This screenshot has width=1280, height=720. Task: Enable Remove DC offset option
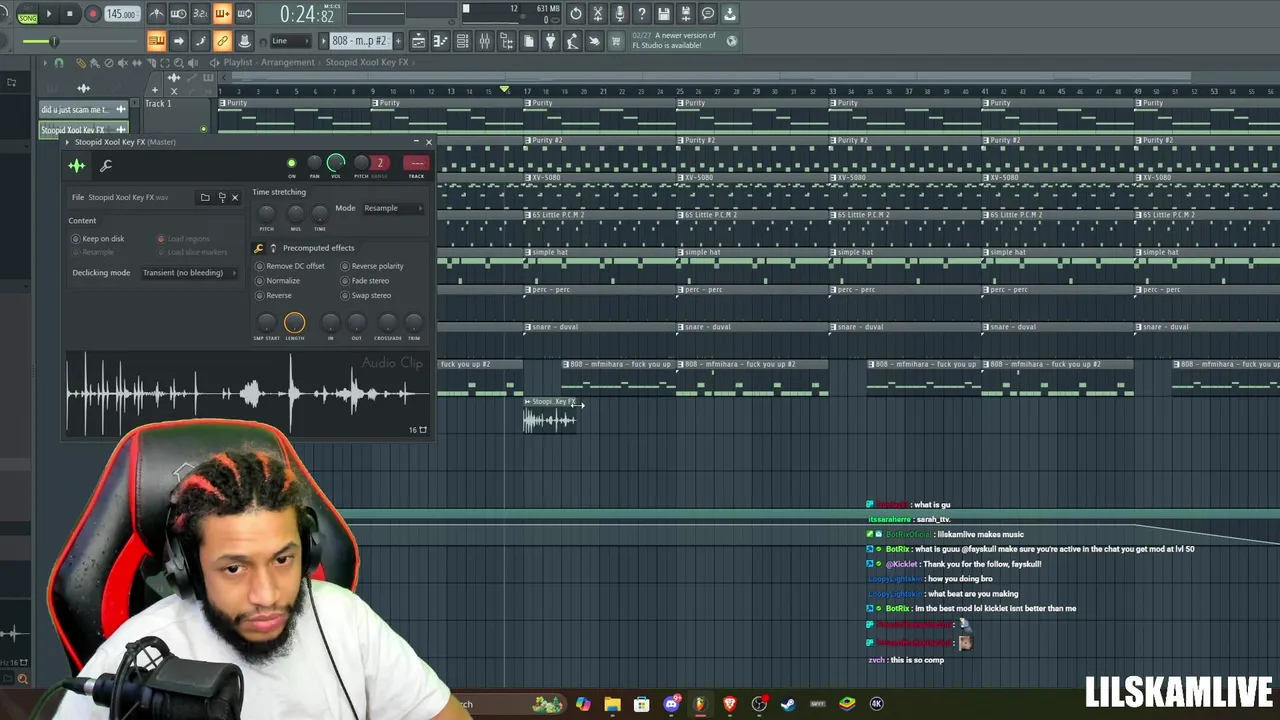[x=290, y=266]
